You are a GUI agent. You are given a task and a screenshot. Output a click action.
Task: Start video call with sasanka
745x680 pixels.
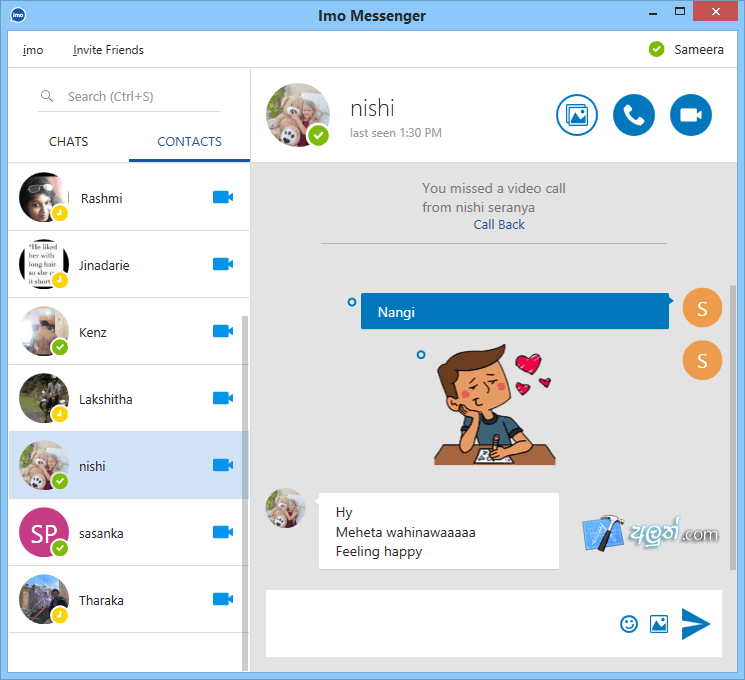(x=223, y=532)
